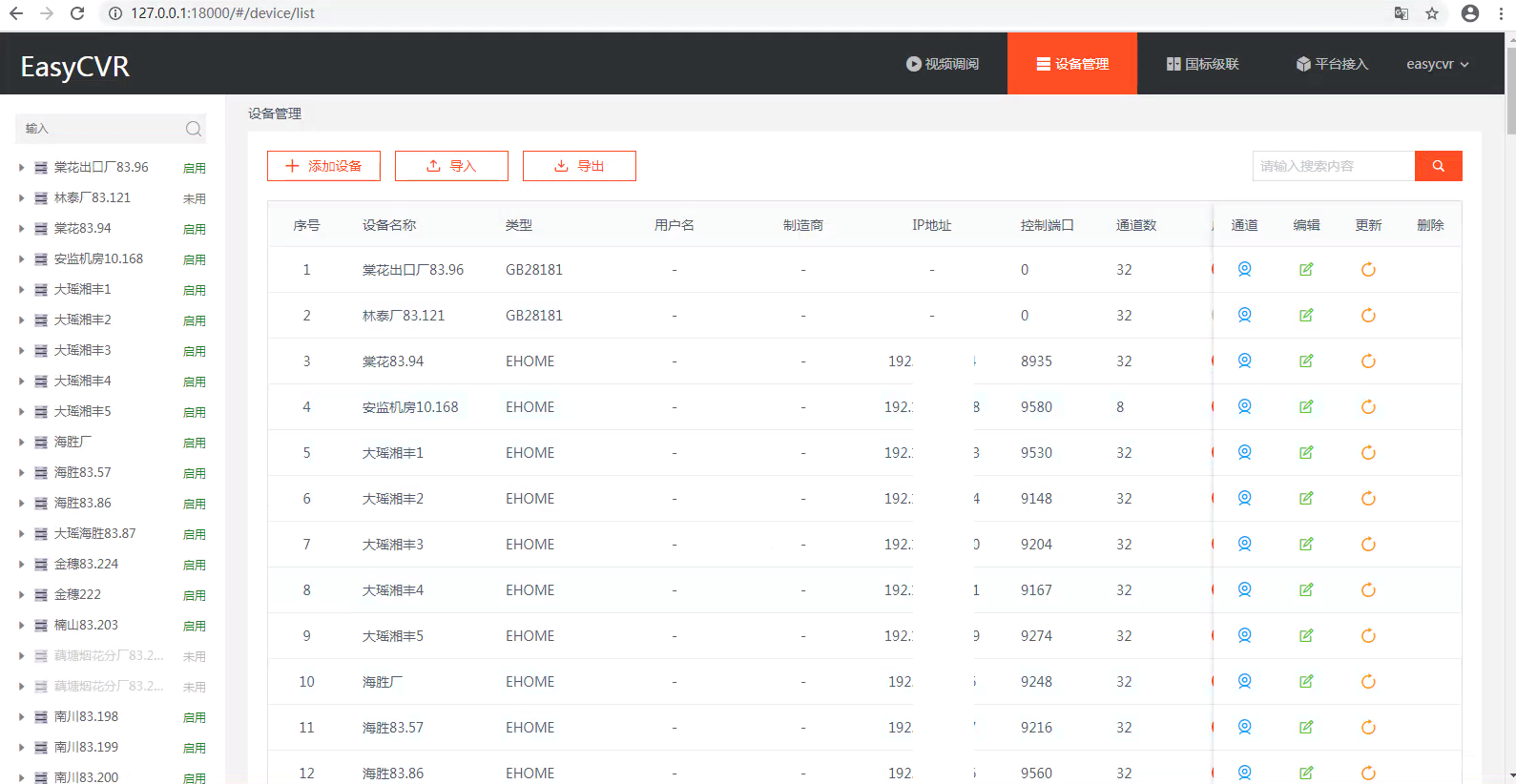Open channel view for 棠花出口厂83.96 row
Image resolution: width=1516 pixels, height=784 pixels.
pyautogui.click(x=1244, y=269)
